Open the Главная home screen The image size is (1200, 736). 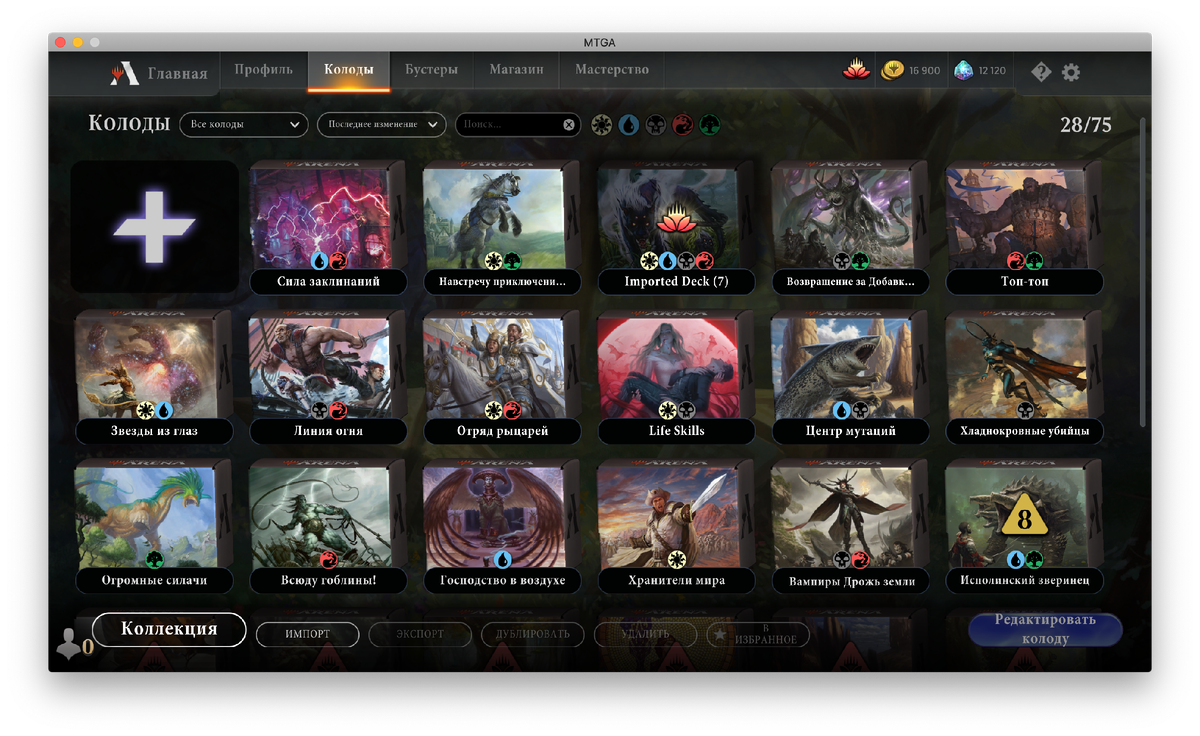[159, 73]
